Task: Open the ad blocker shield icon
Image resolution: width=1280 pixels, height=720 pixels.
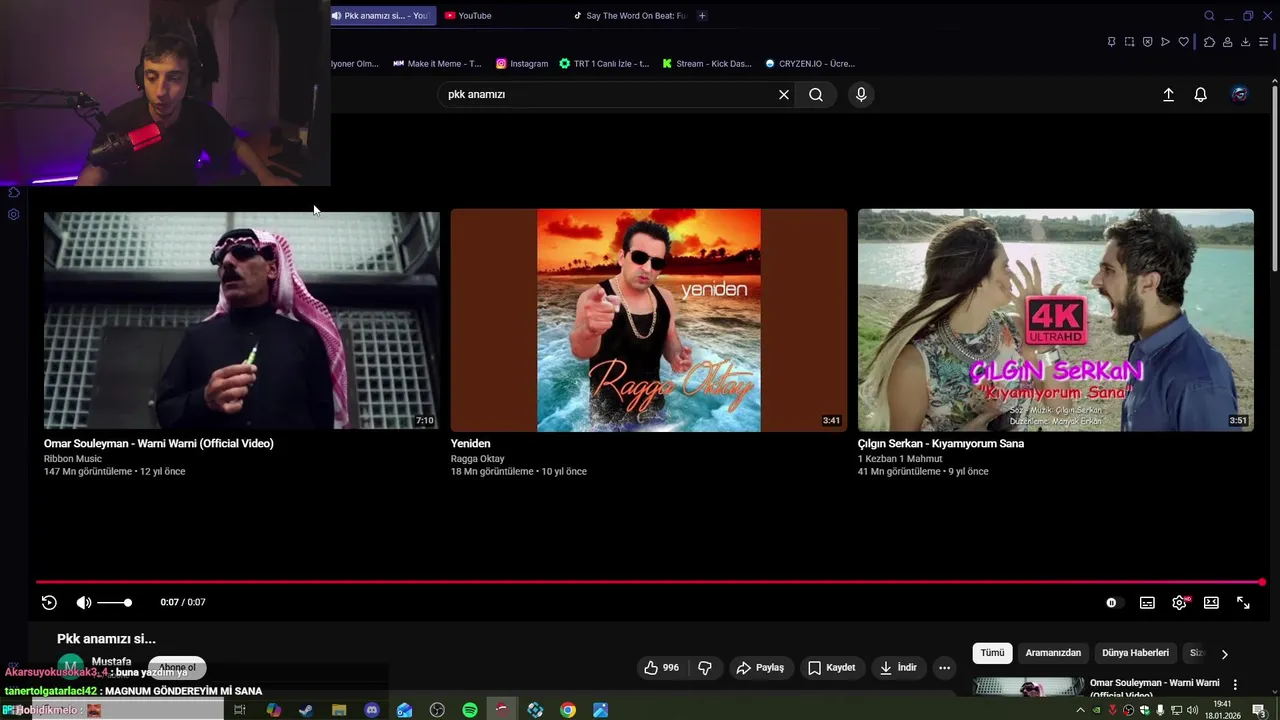Action: pyautogui.click(x=1147, y=42)
